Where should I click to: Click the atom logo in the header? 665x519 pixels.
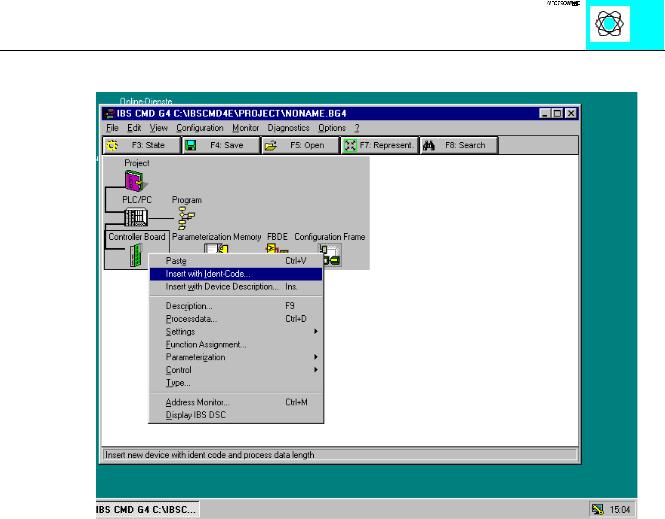(609, 24)
